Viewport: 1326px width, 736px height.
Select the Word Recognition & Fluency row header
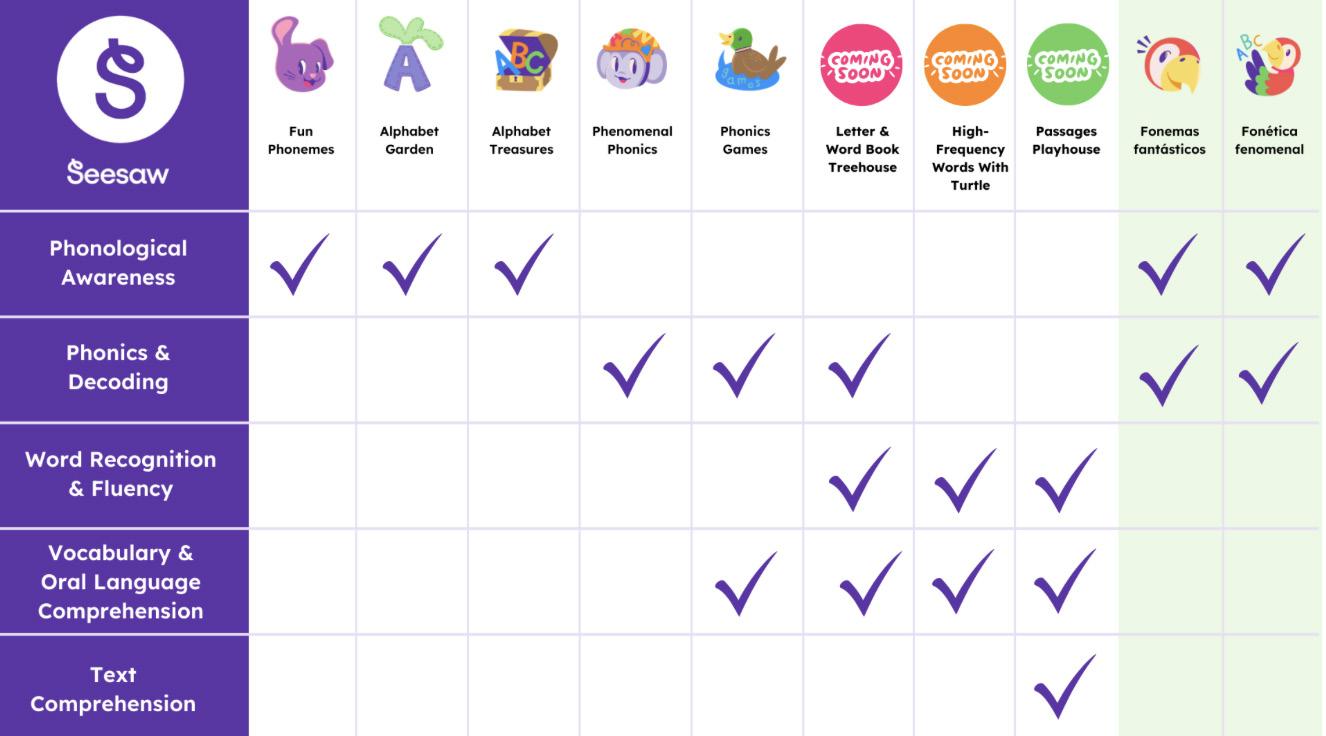point(120,474)
